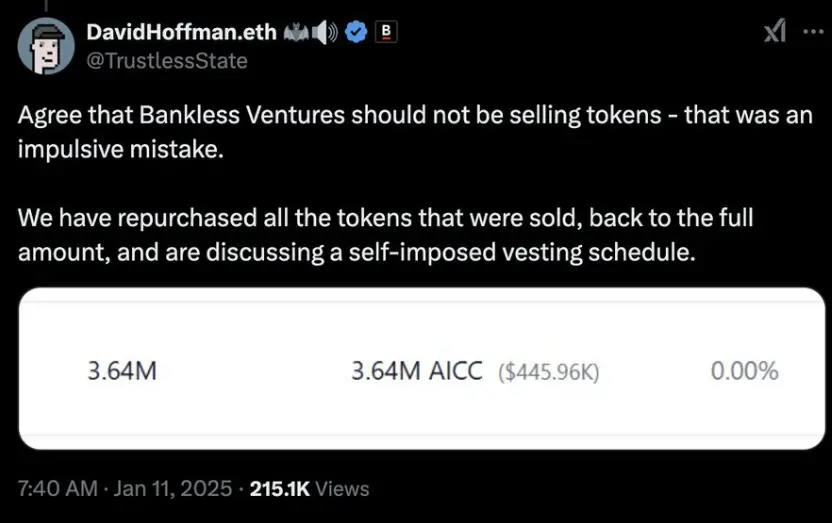Click the Grok xAI icon

coord(774,33)
